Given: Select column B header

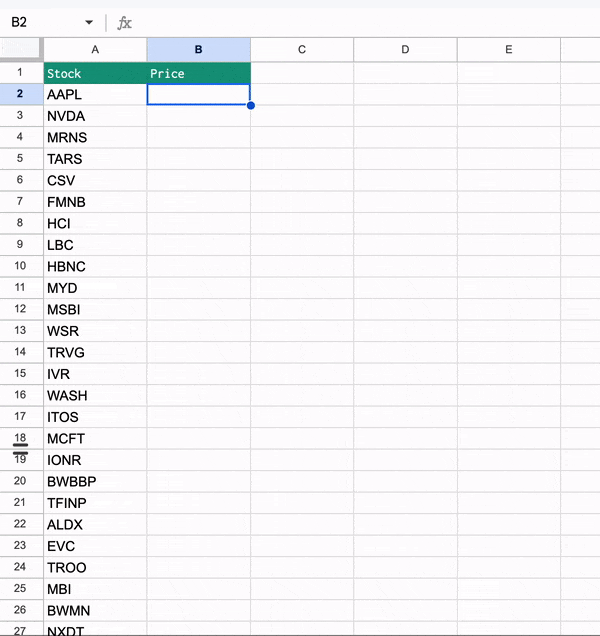Looking at the screenshot, I should [x=198, y=49].
